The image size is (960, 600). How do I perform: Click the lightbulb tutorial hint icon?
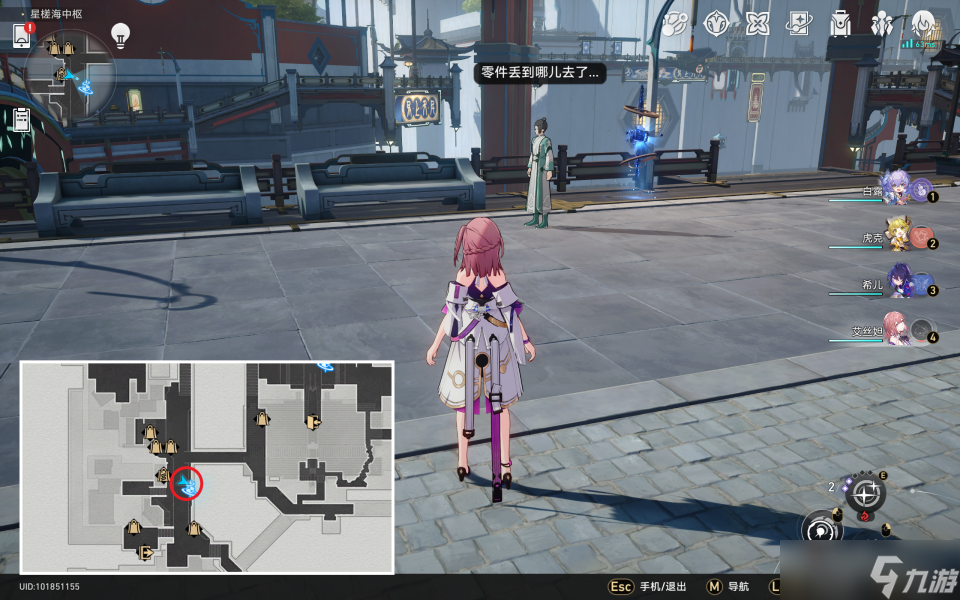(x=120, y=36)
